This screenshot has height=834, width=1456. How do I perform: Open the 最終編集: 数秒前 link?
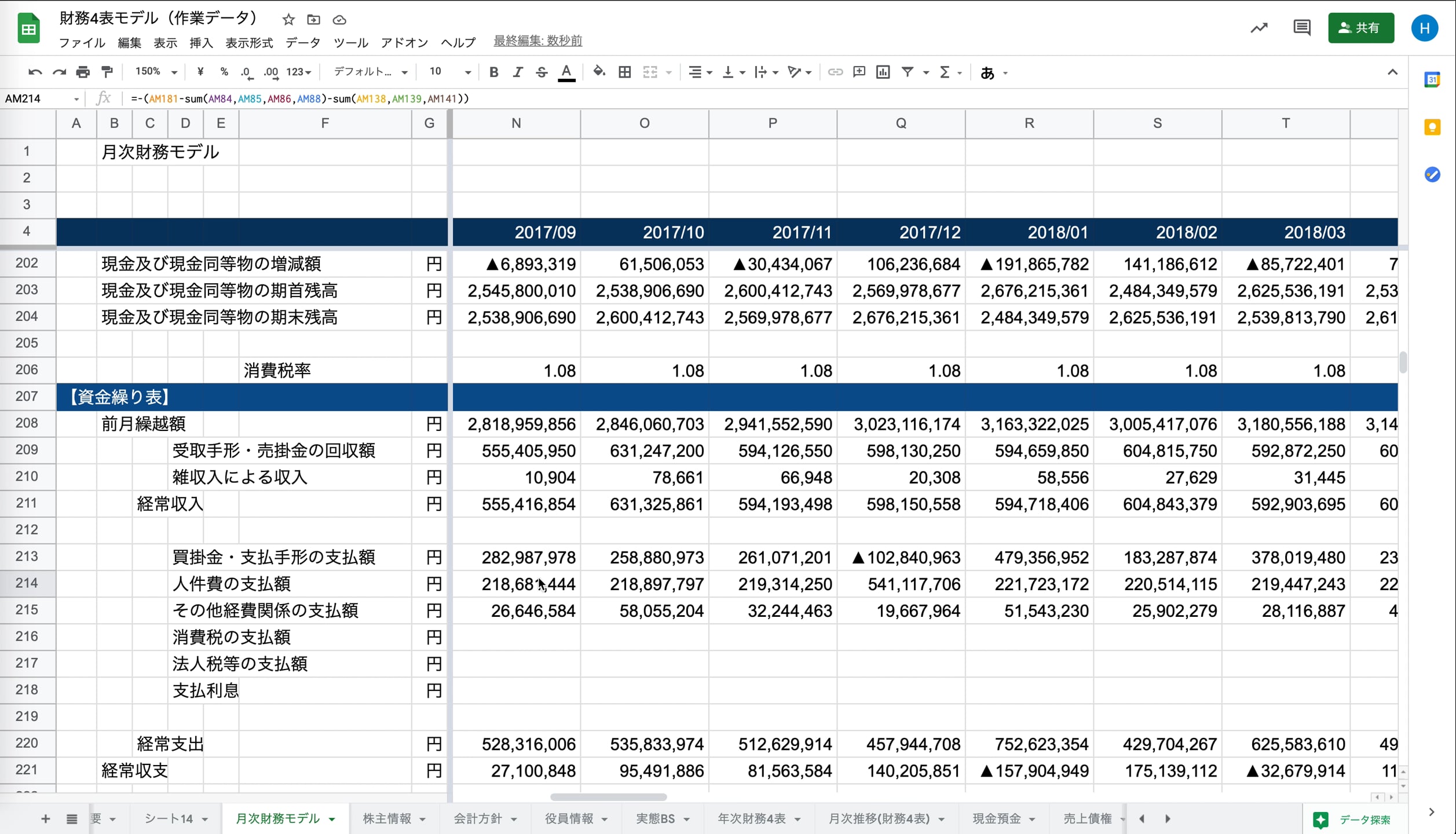pos(537,41)
